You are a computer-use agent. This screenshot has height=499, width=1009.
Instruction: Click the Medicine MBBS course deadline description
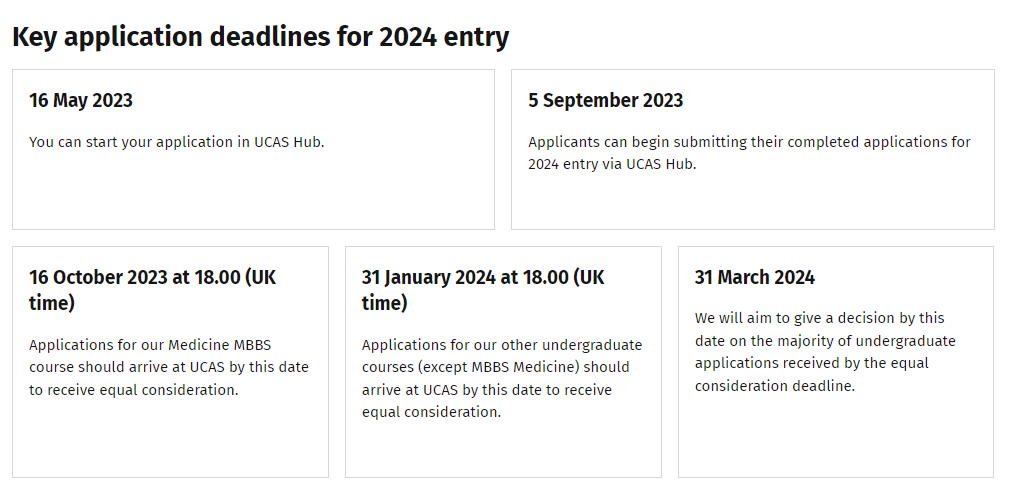coord(169,367)
